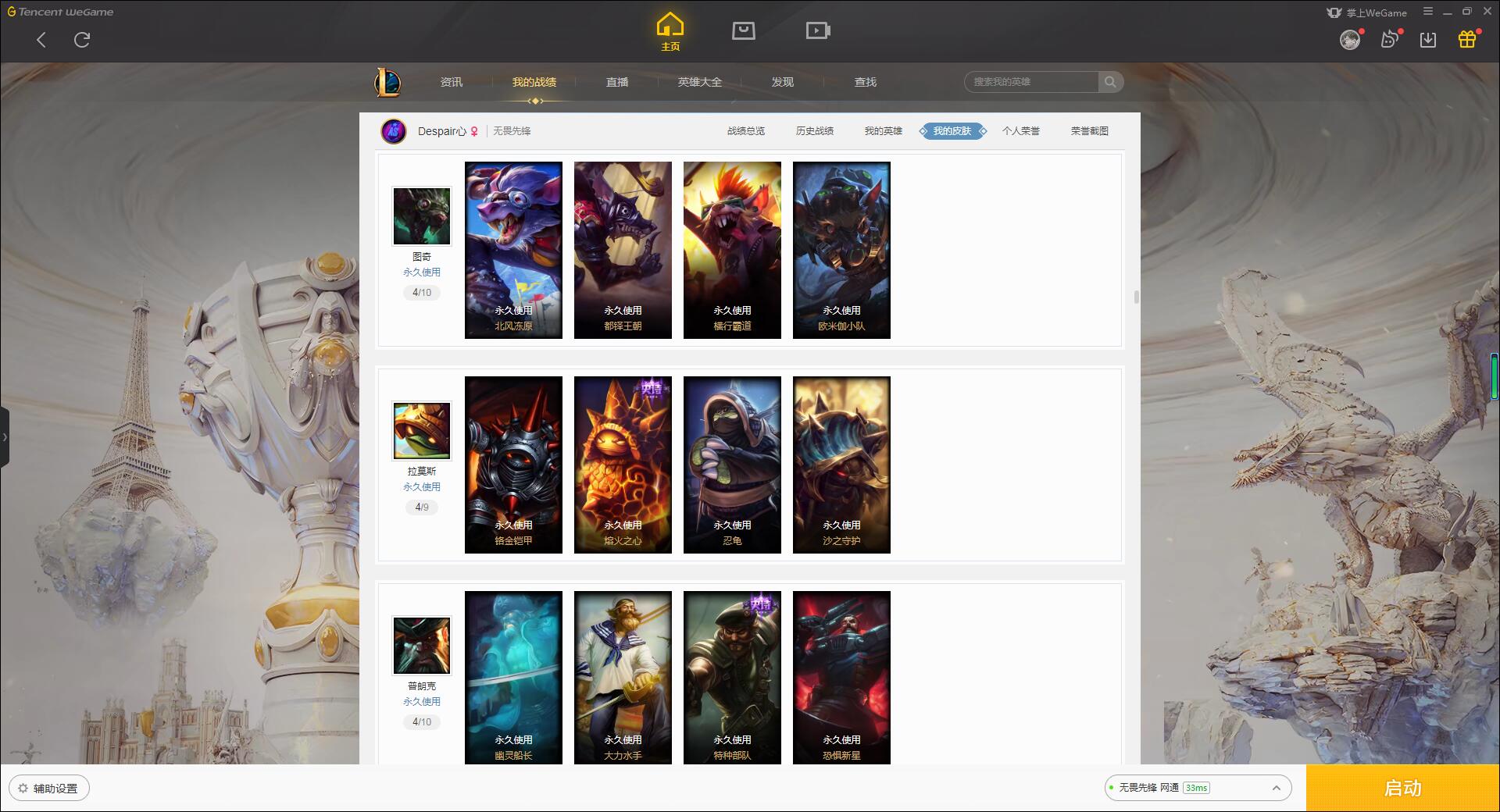Go back with the left arrow icon

(x=41, y=40)
